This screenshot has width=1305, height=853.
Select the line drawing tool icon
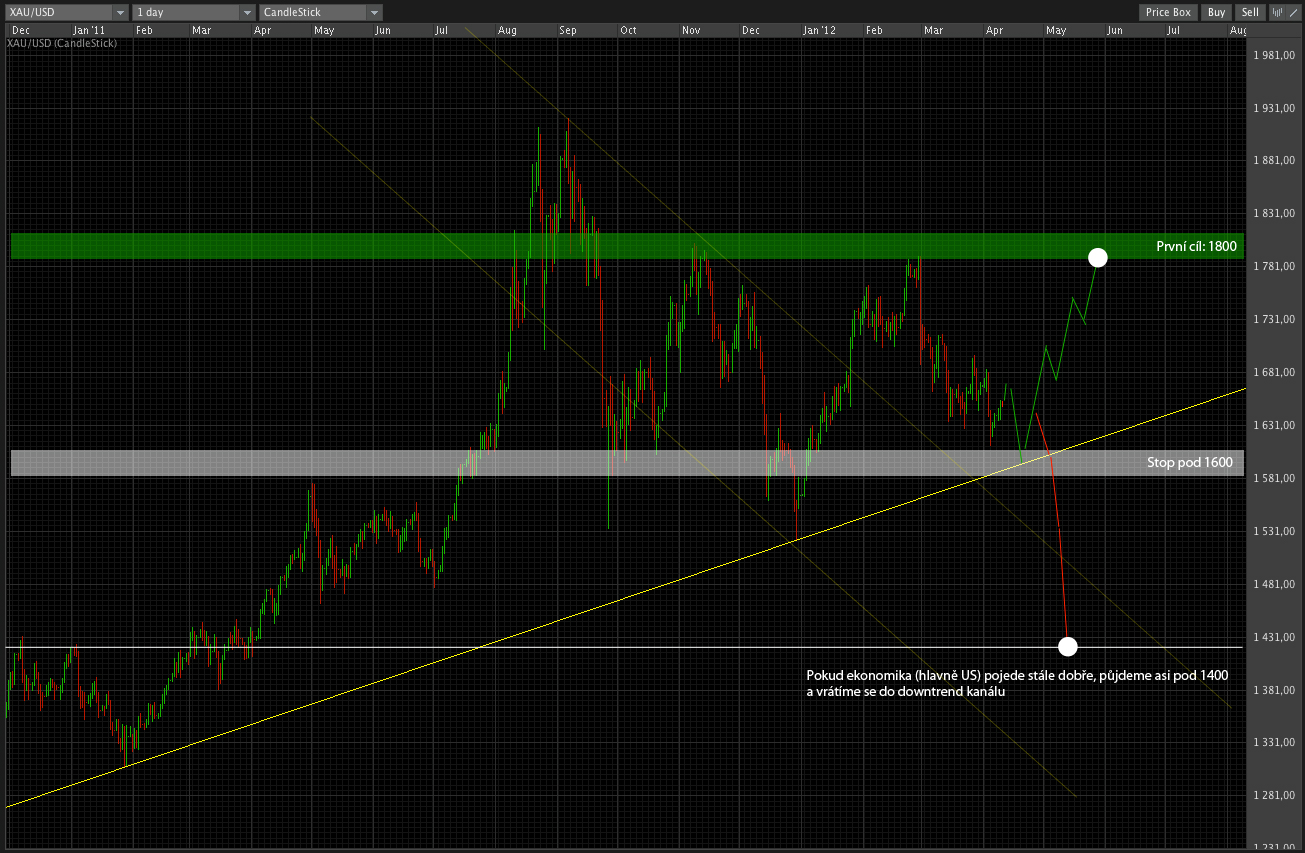tap(1293, 12)
